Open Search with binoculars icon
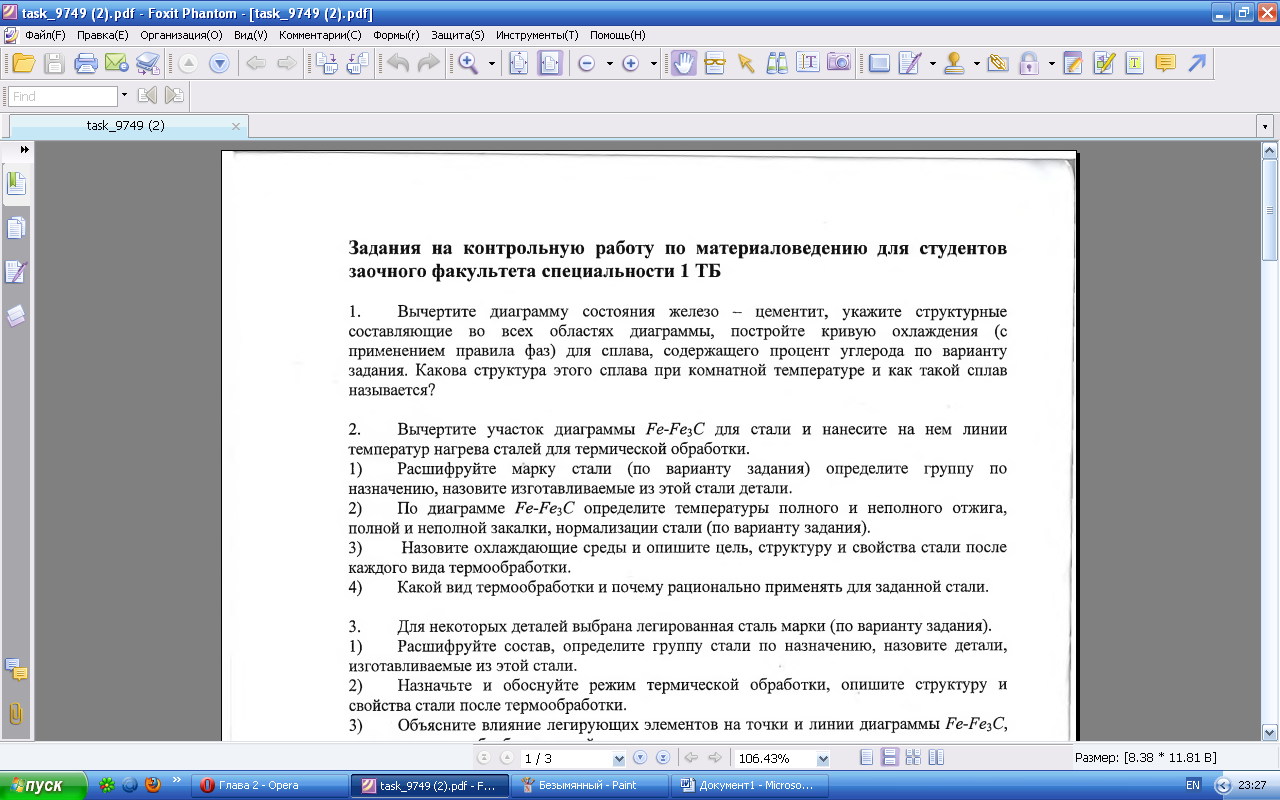Screen dimensions: 1280x800 coord(777,63)
